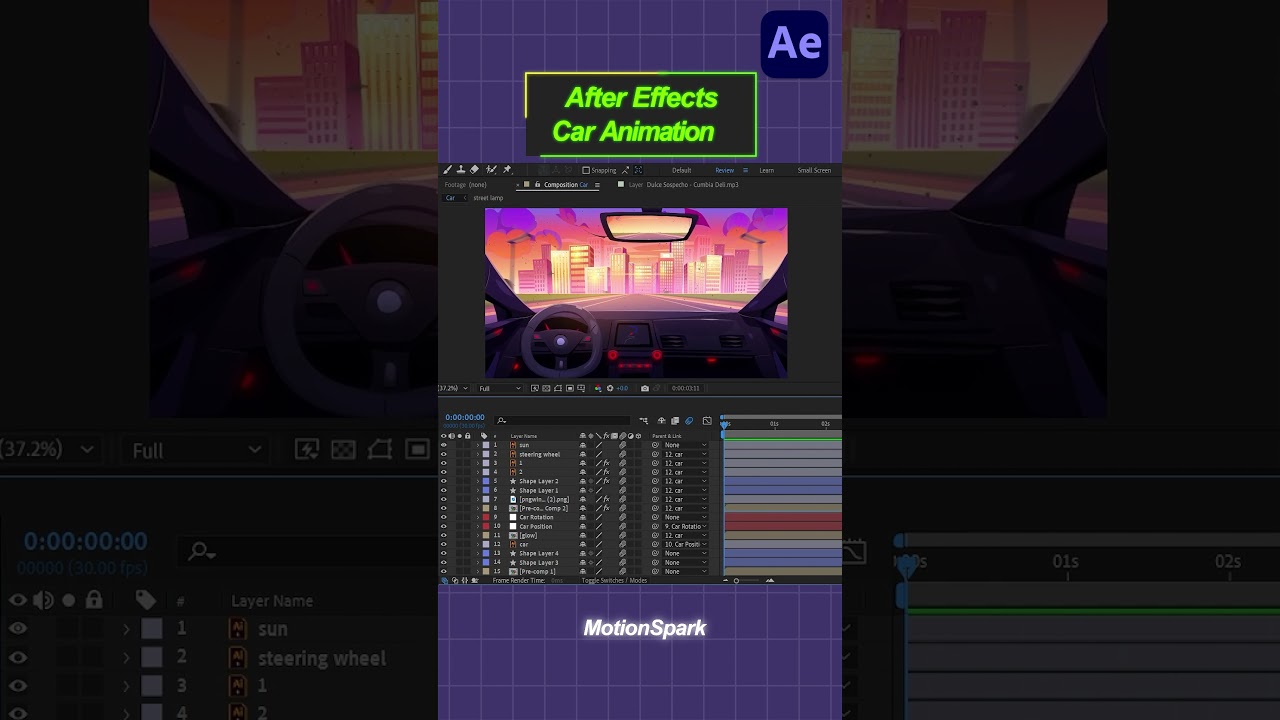Click Toggle Switches / Modes button
This screenshot has height=720, width=1280.
pos(614,581)
